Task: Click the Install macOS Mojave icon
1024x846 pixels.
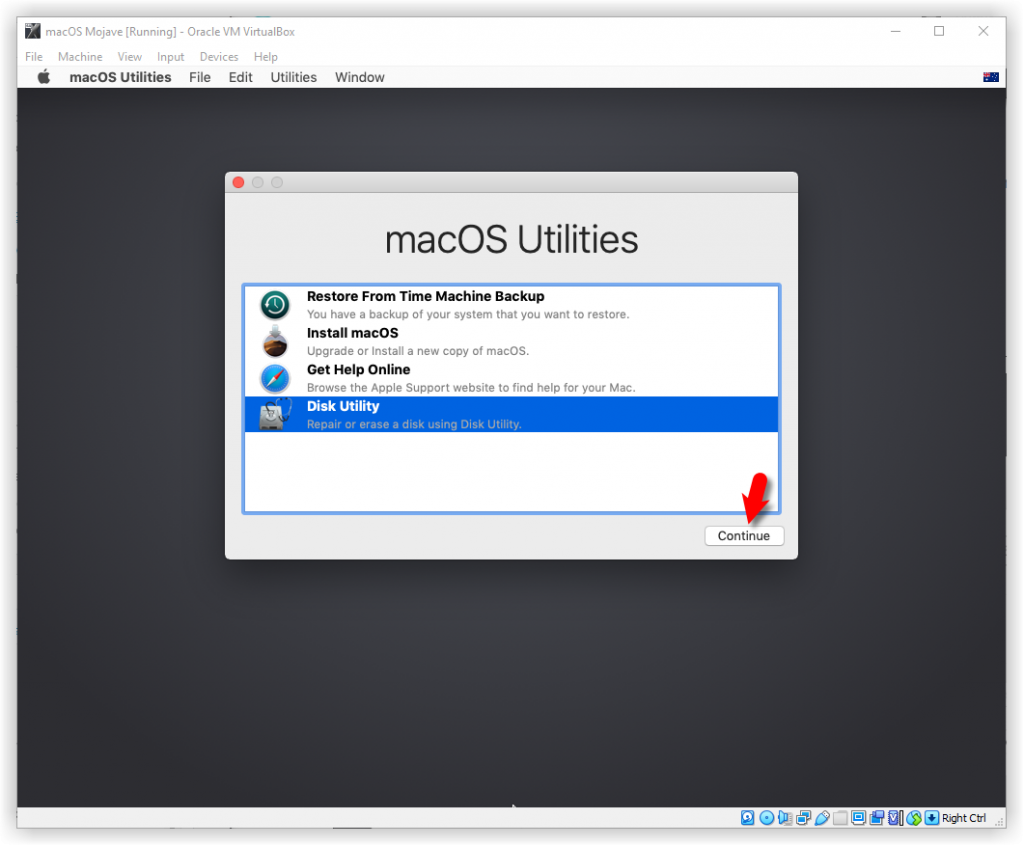Action: tap(275, 342)
